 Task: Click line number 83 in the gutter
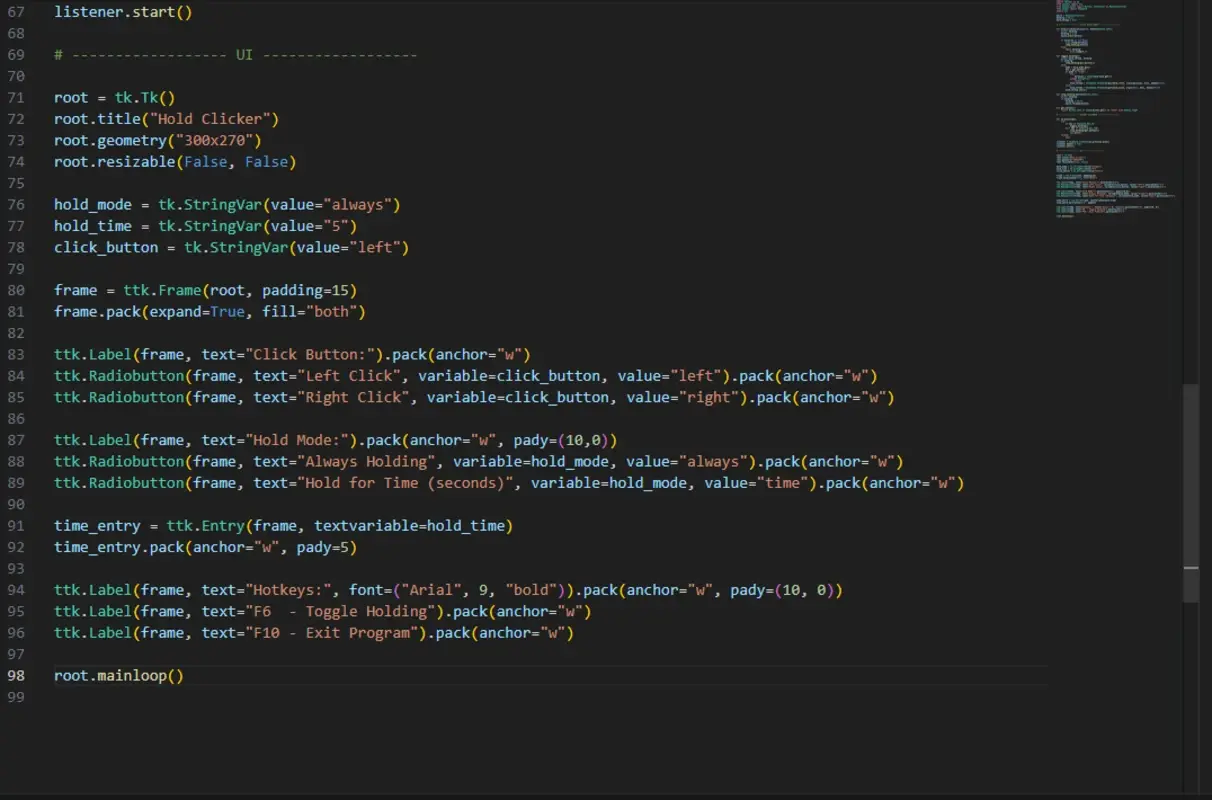tap(17, 354)
